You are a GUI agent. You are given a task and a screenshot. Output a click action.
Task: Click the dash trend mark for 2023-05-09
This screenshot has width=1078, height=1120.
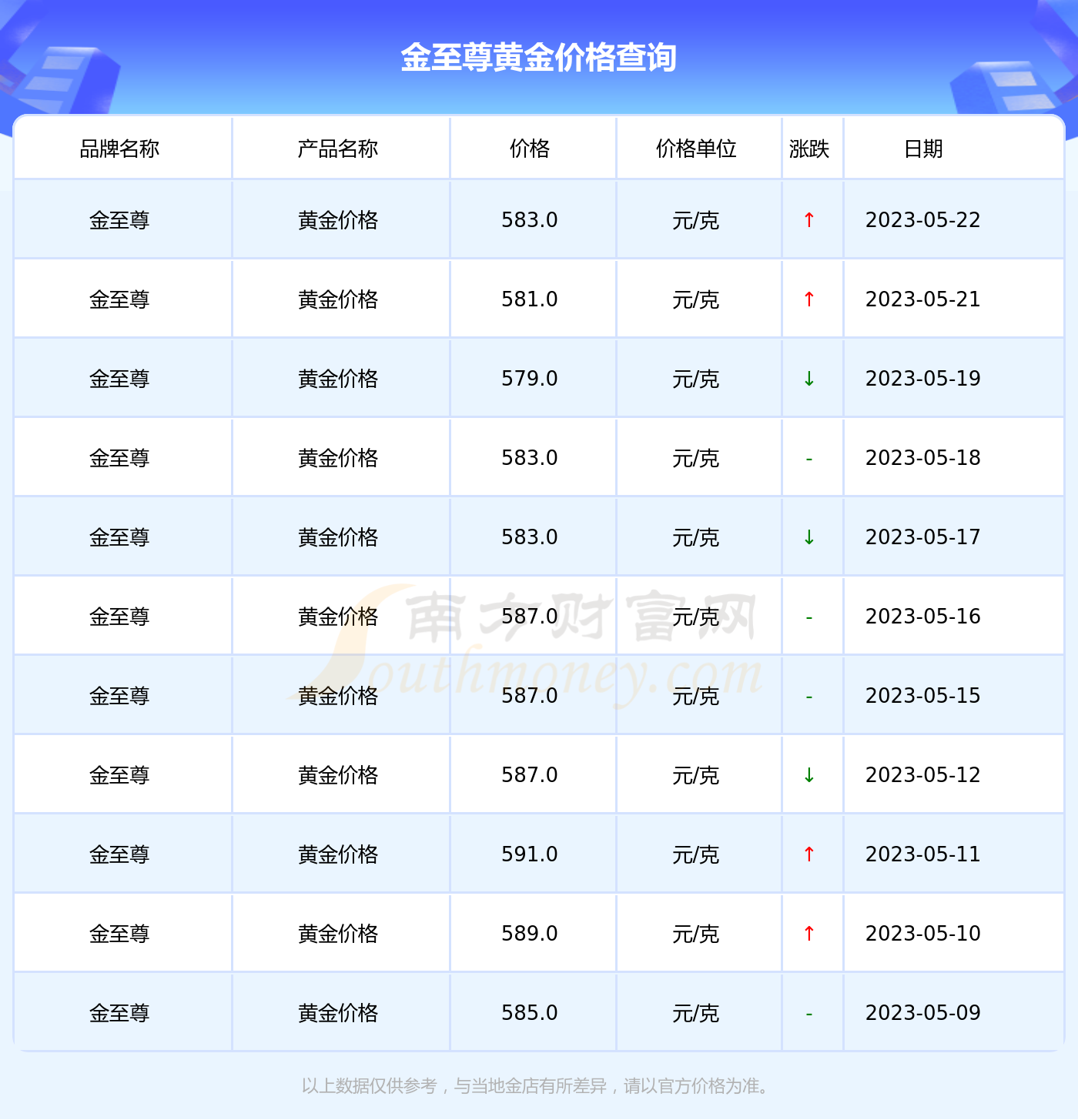tap(809, 1014)
